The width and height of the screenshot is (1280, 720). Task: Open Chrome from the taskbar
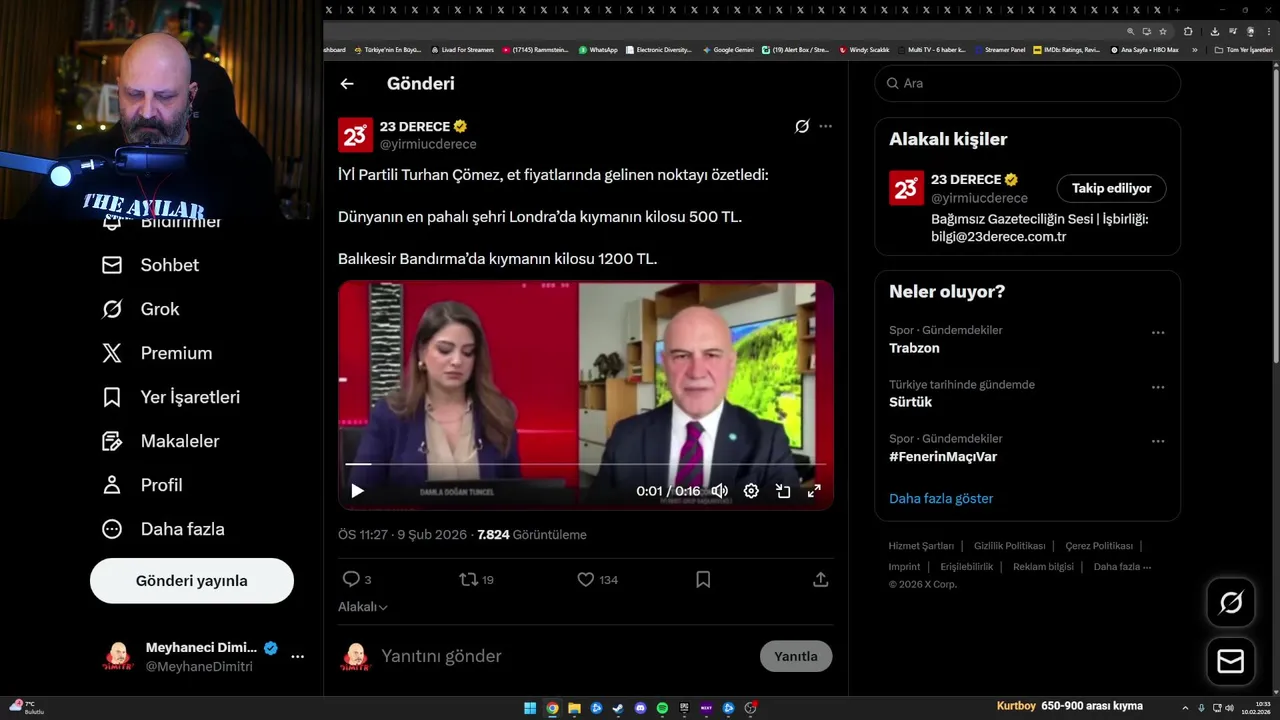click(x=552, y=708)
